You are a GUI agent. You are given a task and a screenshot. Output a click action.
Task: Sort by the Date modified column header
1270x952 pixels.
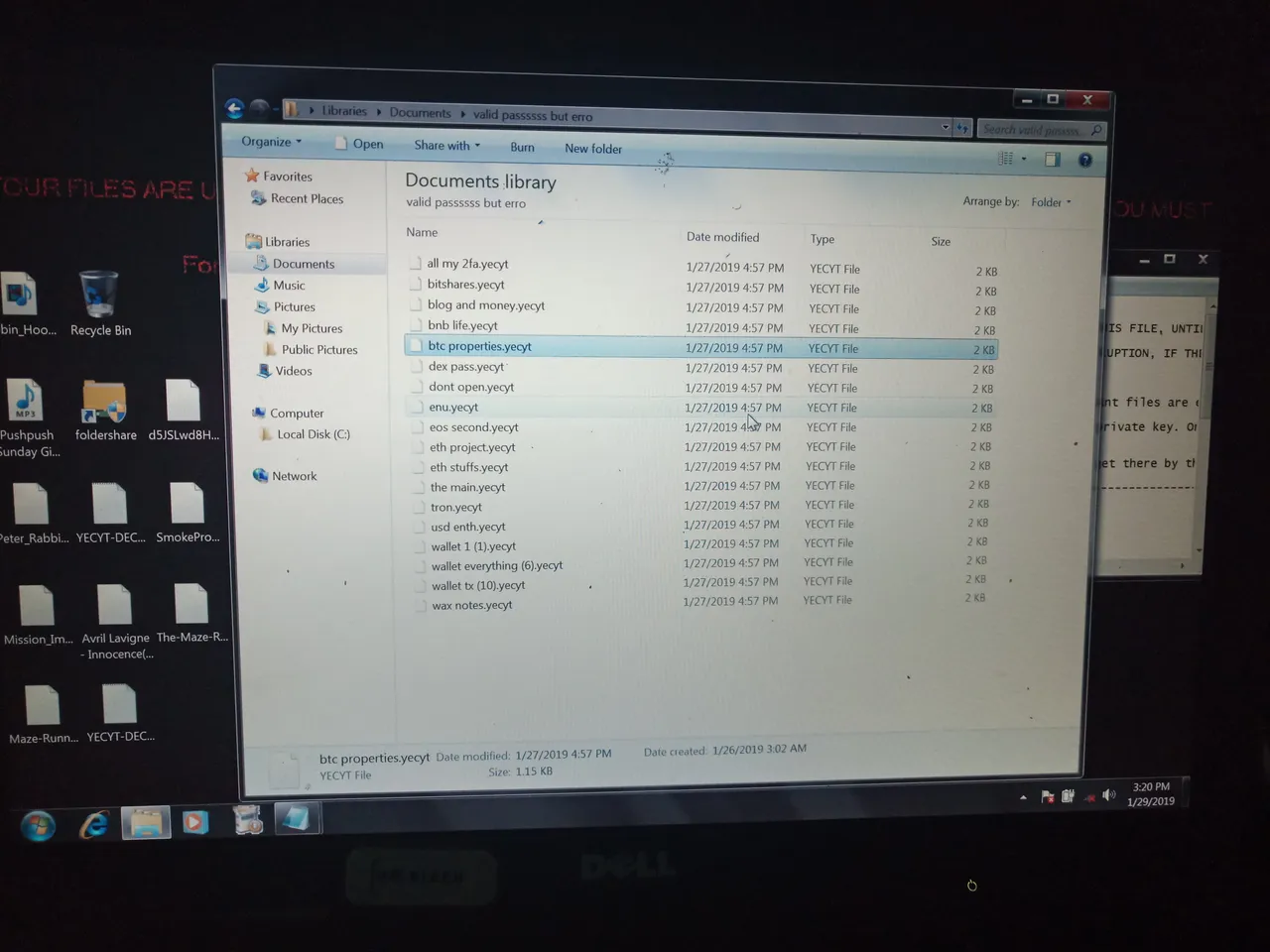[722, 237]
